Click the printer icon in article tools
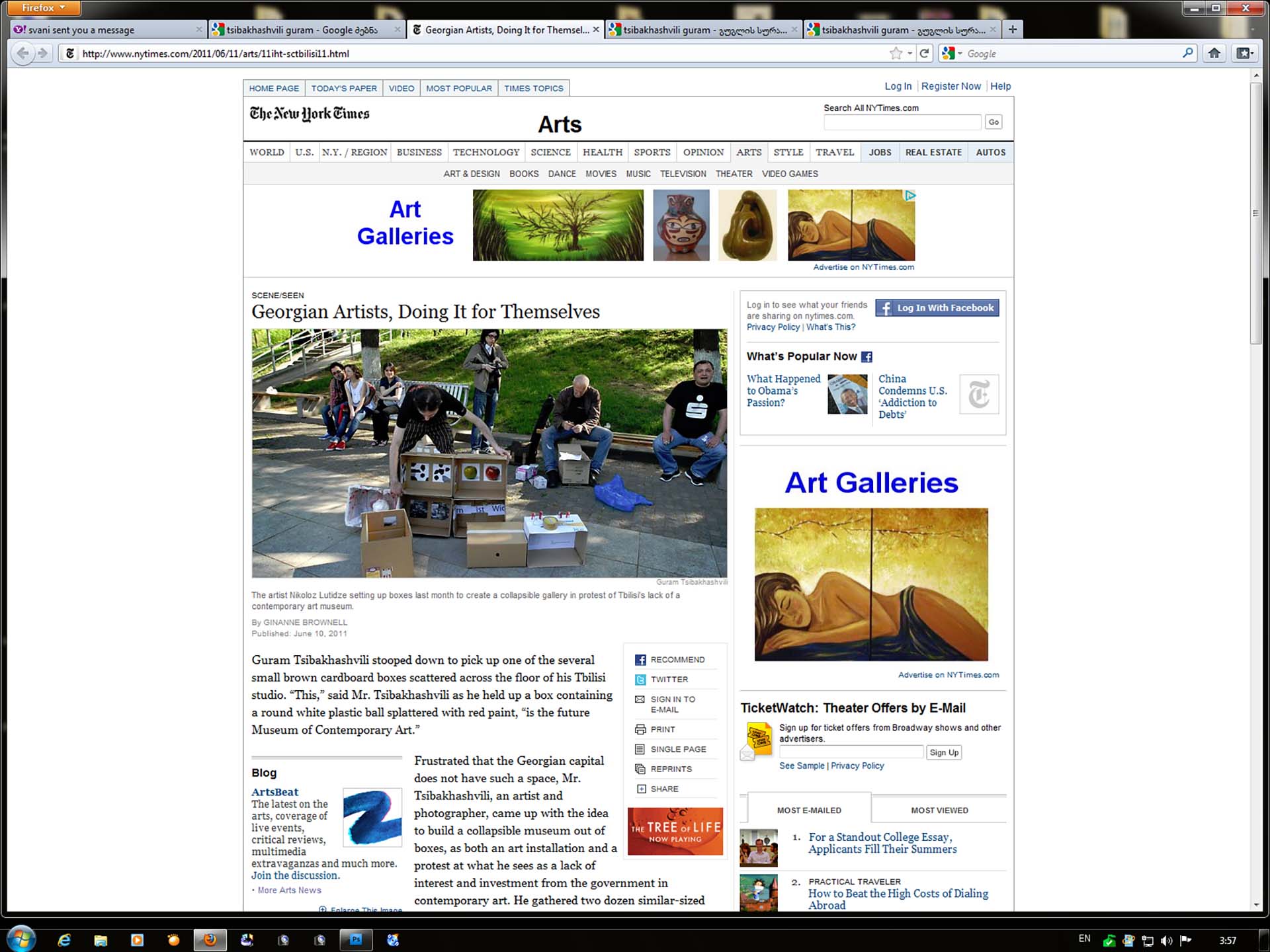 (x=640, y=729)
